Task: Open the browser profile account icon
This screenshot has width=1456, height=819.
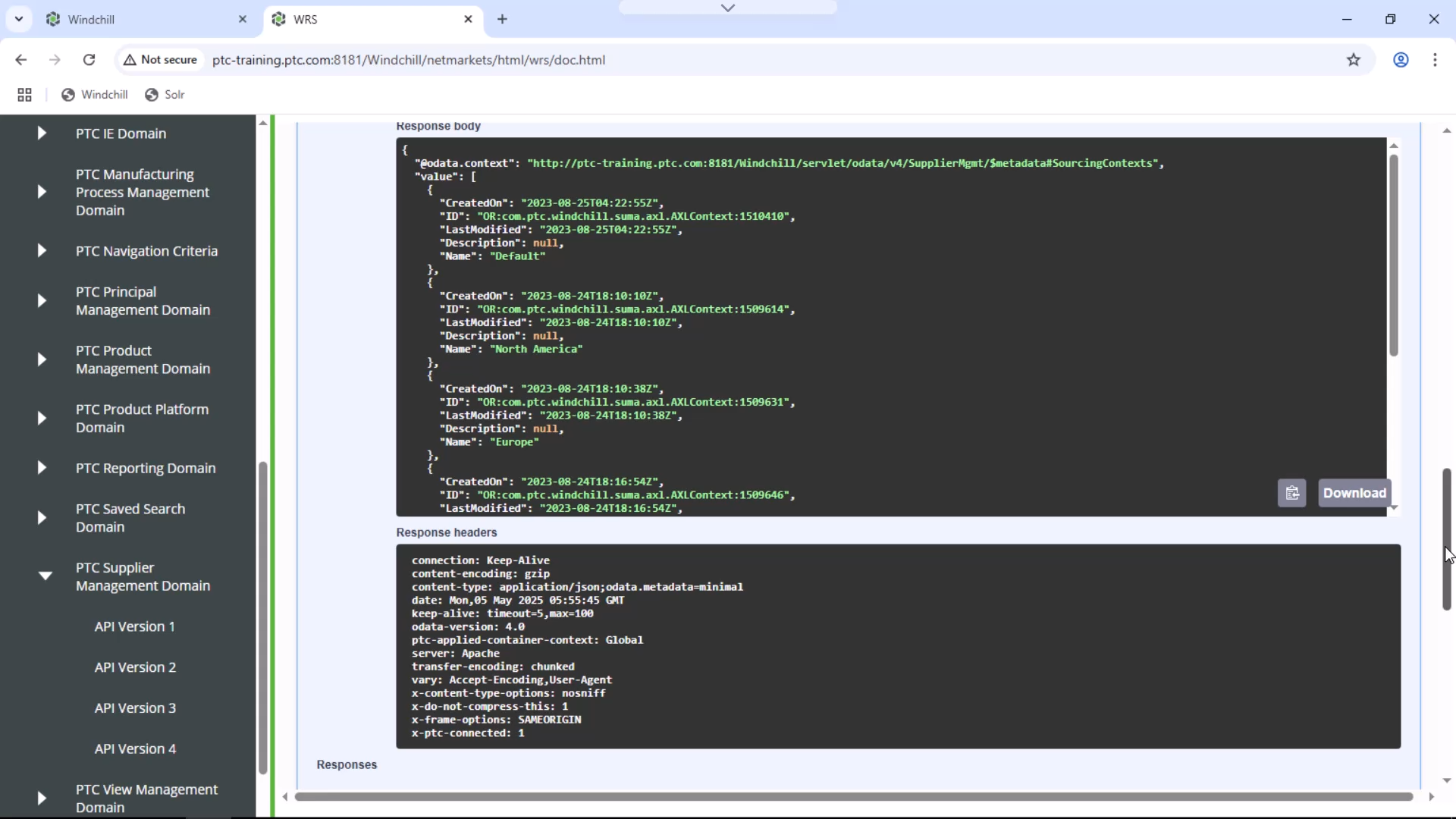Action: 1401,60
